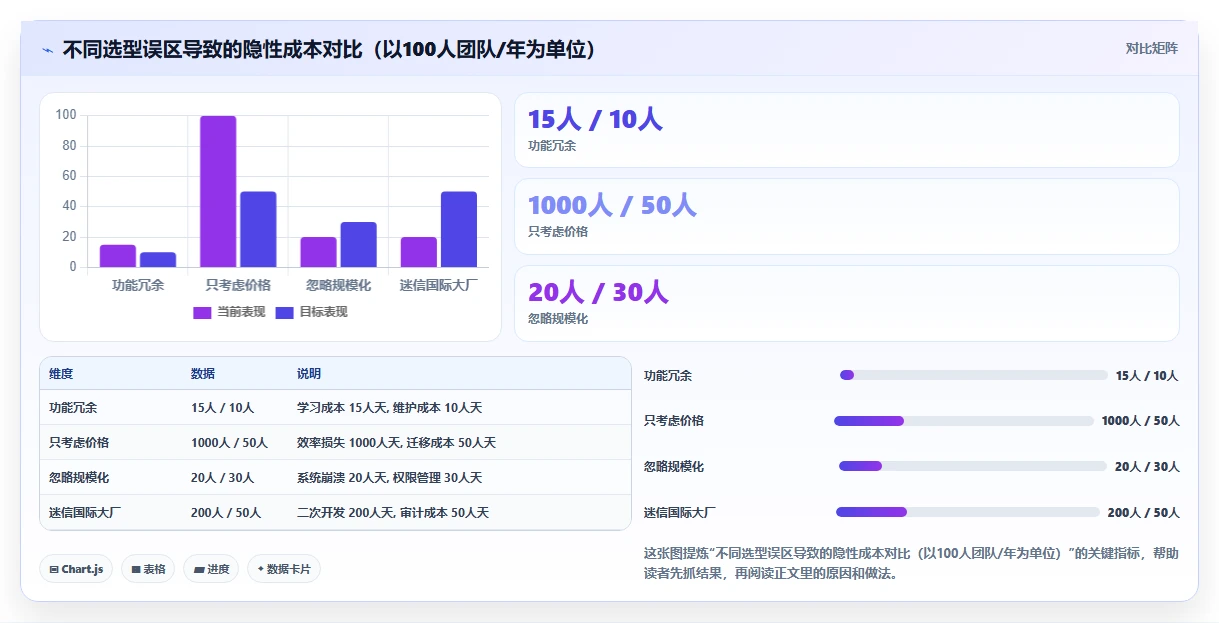
Task: Click the 表格 tag chip
Action: pyautogui.click(x=148, y=569)
